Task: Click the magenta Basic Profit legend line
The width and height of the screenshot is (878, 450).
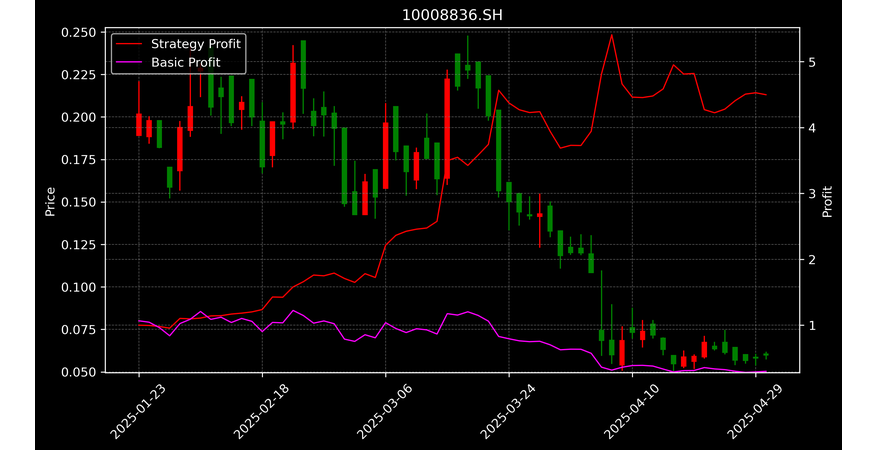Action: tap(129, 63)
